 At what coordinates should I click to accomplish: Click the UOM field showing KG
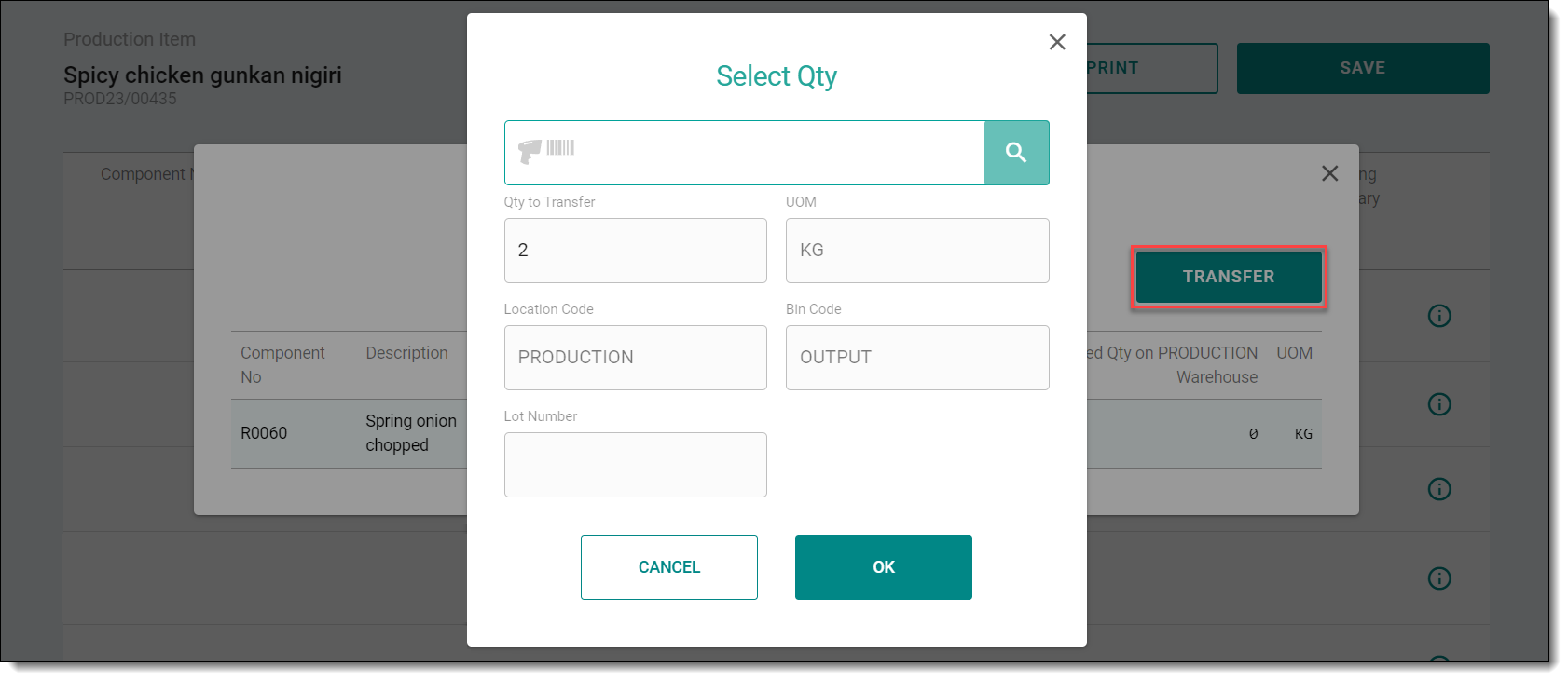click(x=916, y=251)
